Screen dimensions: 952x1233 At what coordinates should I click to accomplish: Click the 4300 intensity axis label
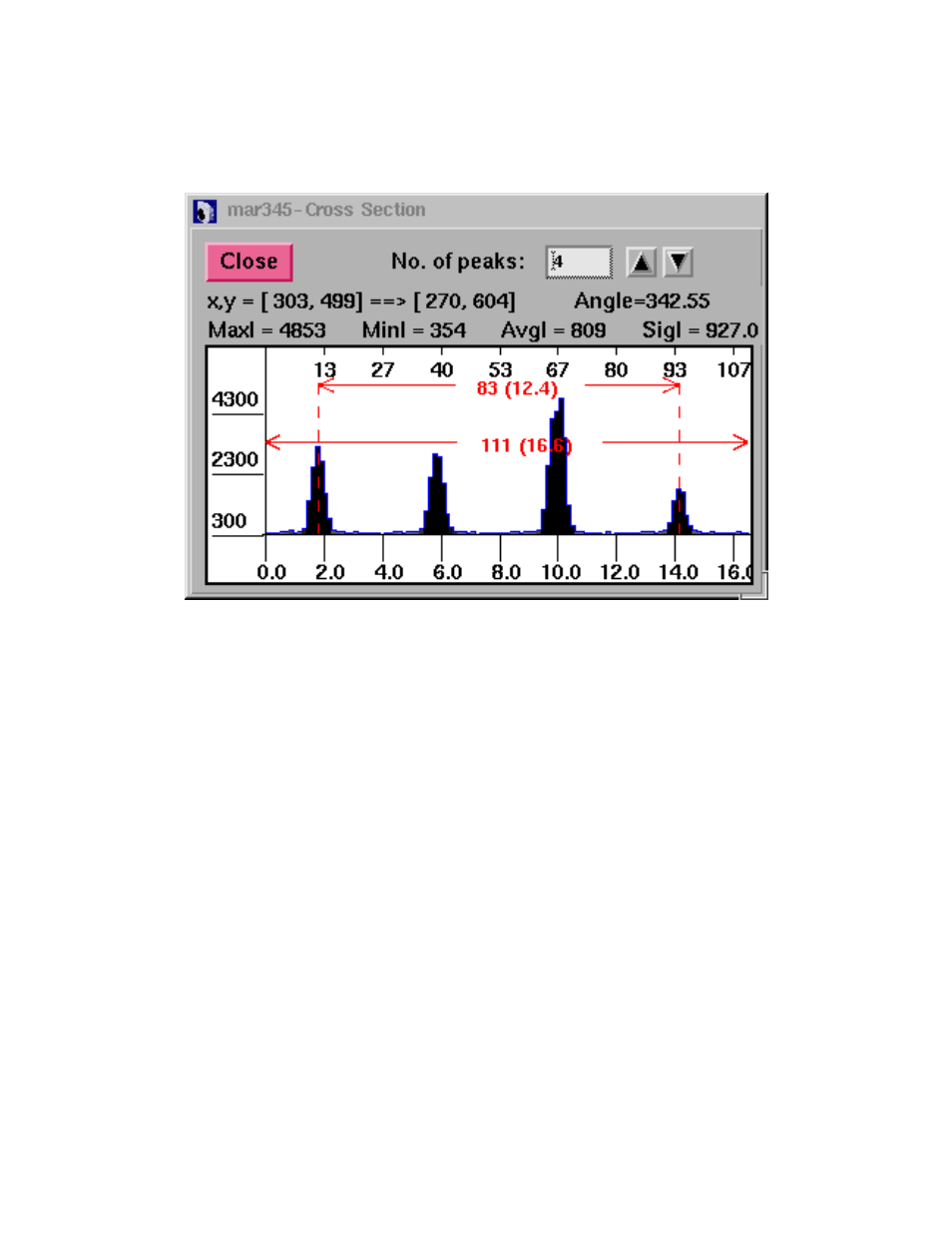(235, 399)
